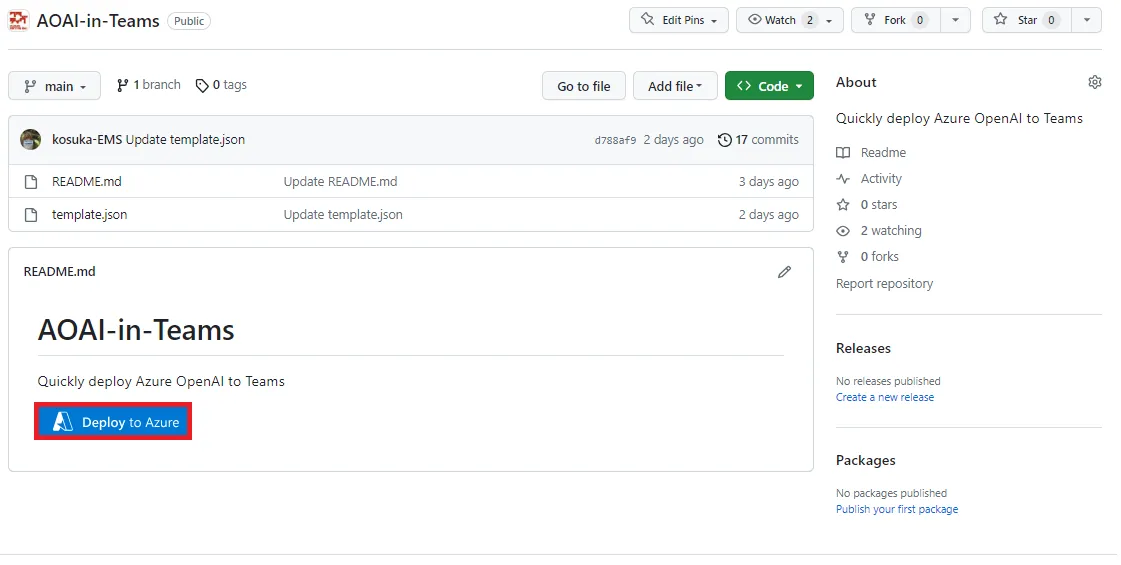Open the main branch selector dropdown
Screen dimensions: 1121x565
pos(54,86)
